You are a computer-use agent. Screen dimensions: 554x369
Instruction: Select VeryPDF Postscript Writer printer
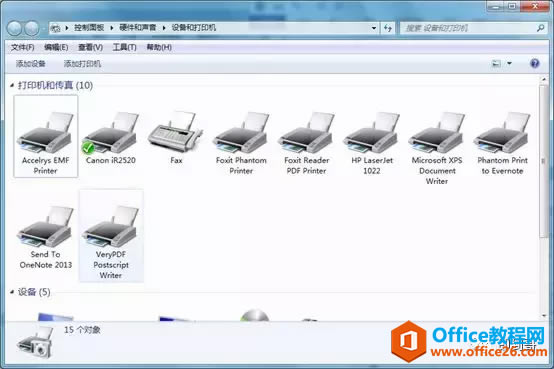(111, 236)
